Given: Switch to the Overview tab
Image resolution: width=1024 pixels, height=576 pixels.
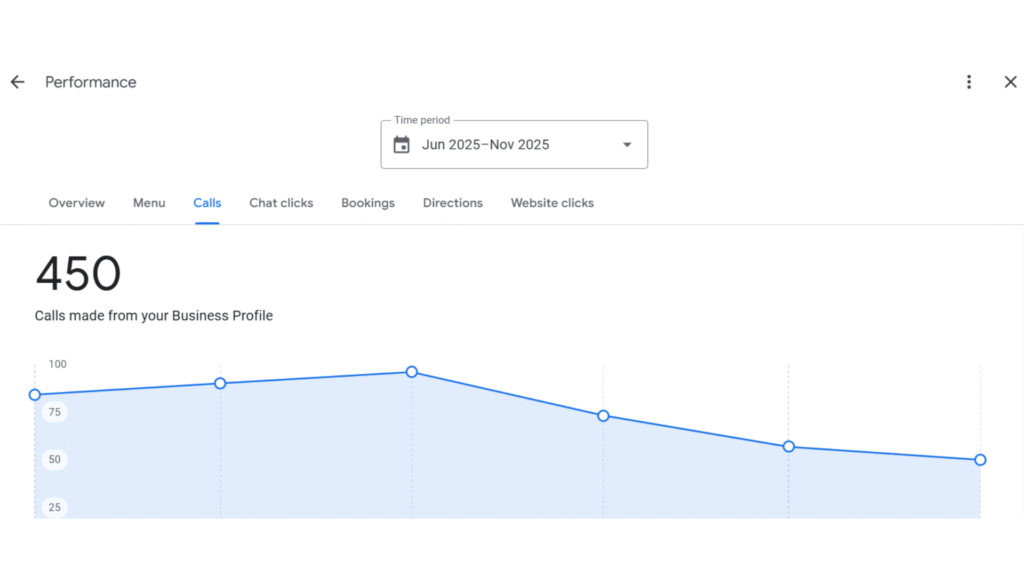Looking at the screenshot, I should tap(77, 203).
